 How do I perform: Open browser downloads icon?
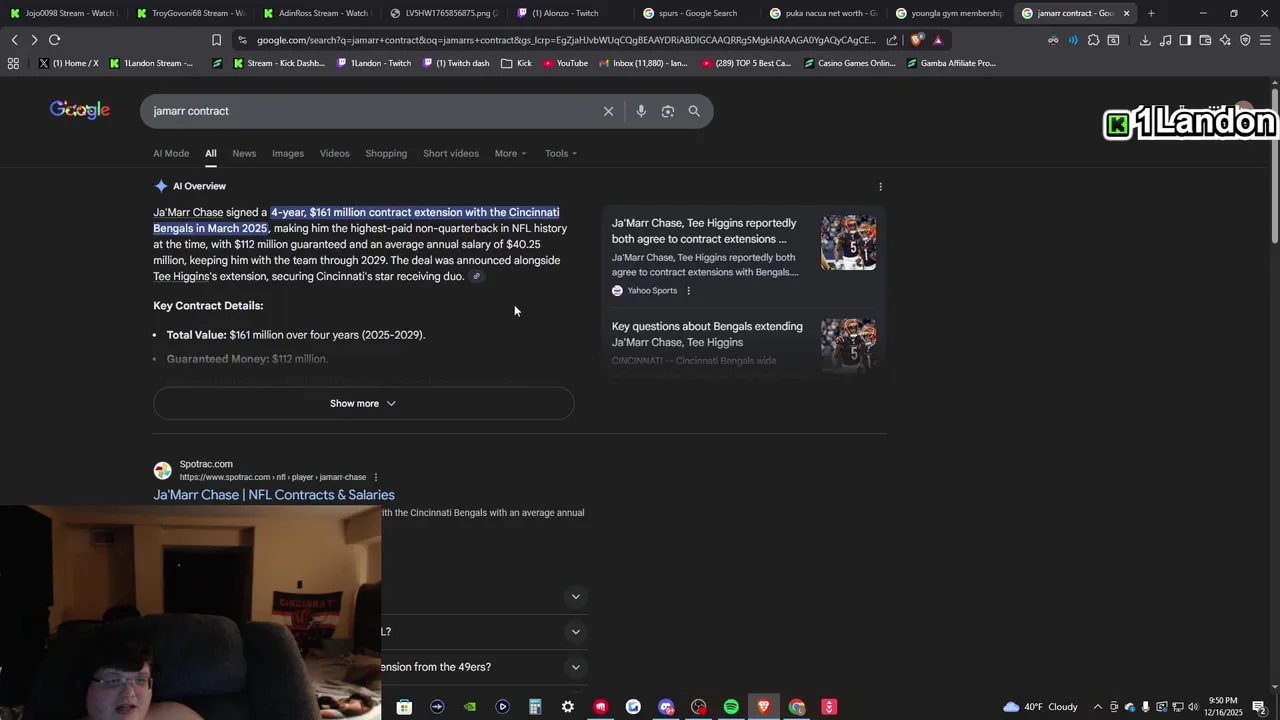click(x=1145, y=40)
